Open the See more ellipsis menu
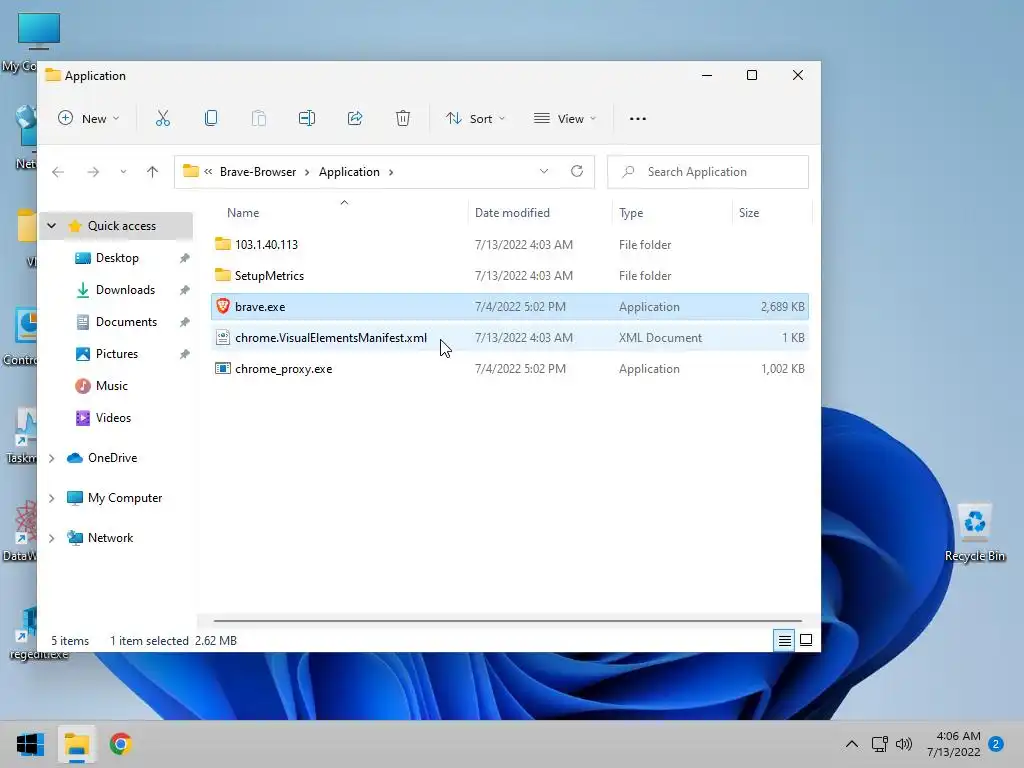The height and width of the screenshot is (768, 1024). pos(637,119)
